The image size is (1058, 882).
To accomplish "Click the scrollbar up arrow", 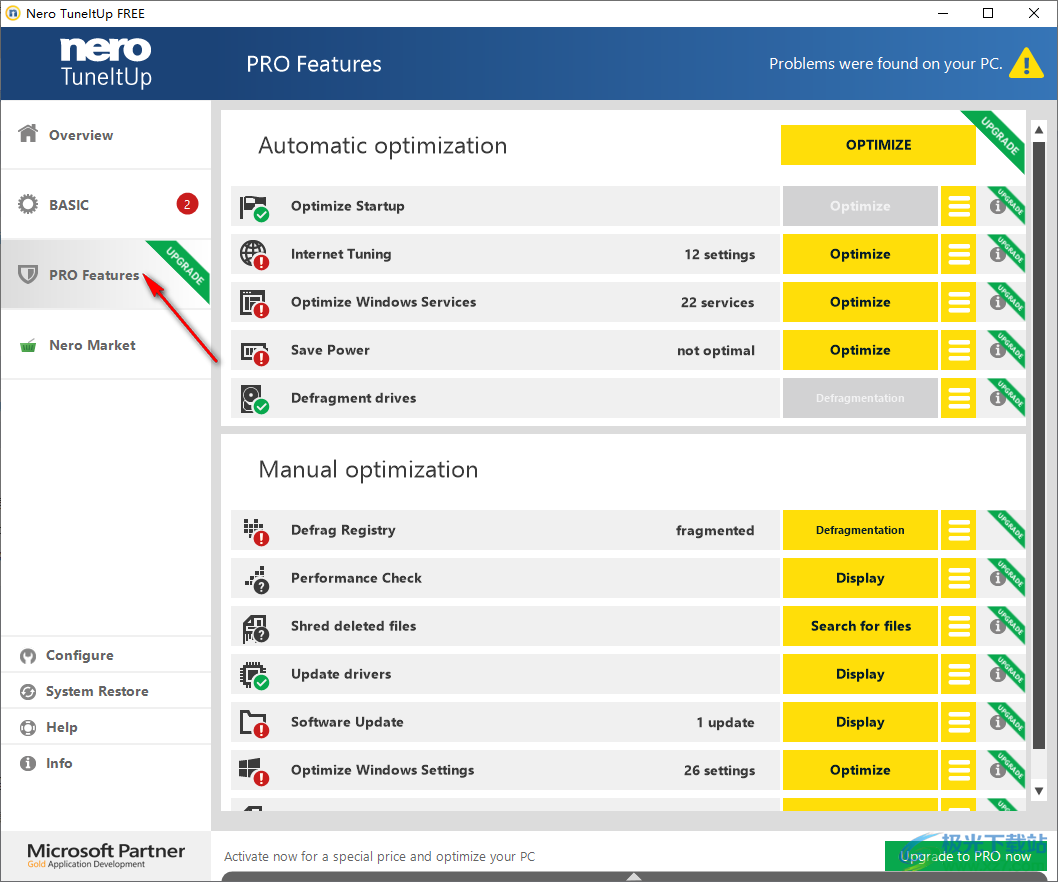I will pyautogui.click(x=1038, y=130).
